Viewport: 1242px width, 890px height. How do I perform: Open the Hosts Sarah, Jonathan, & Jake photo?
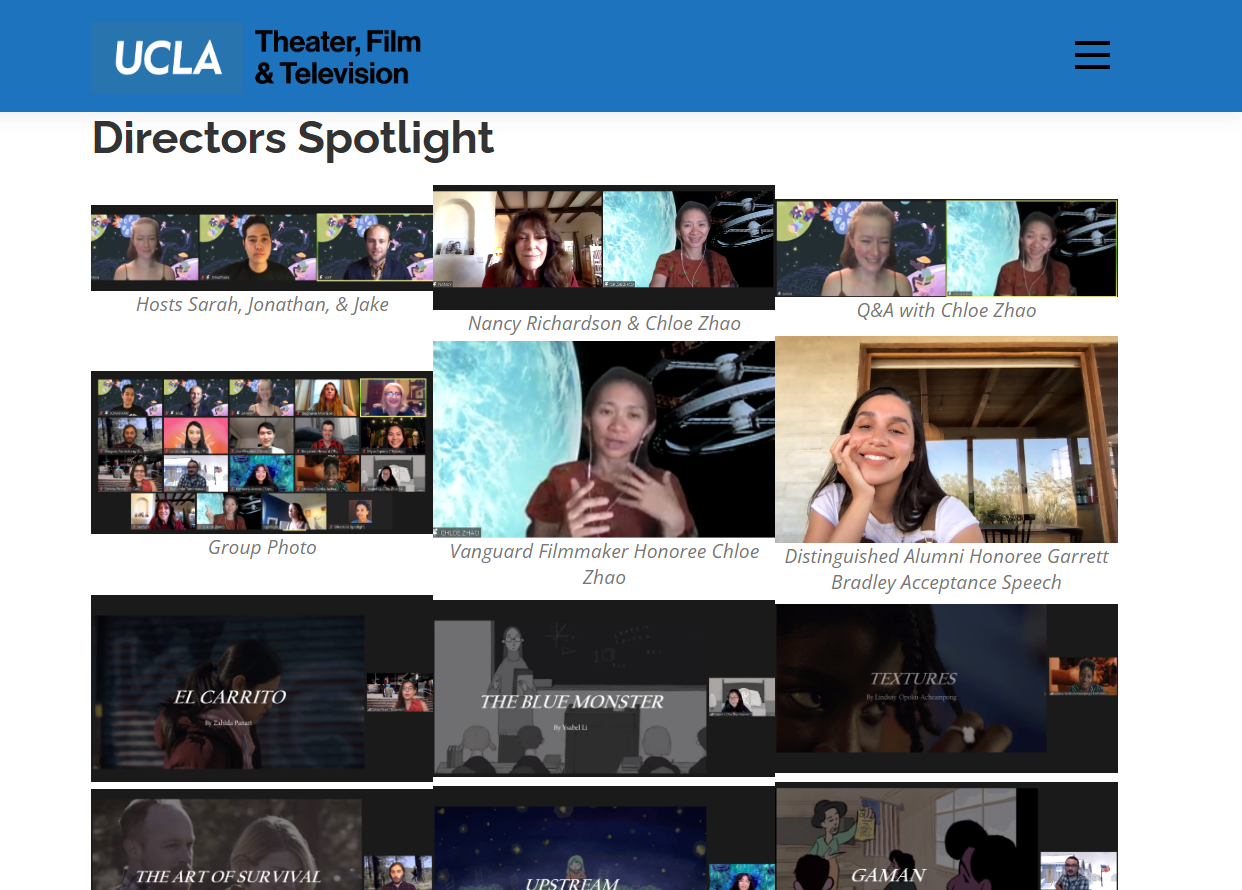pos(262,248)
